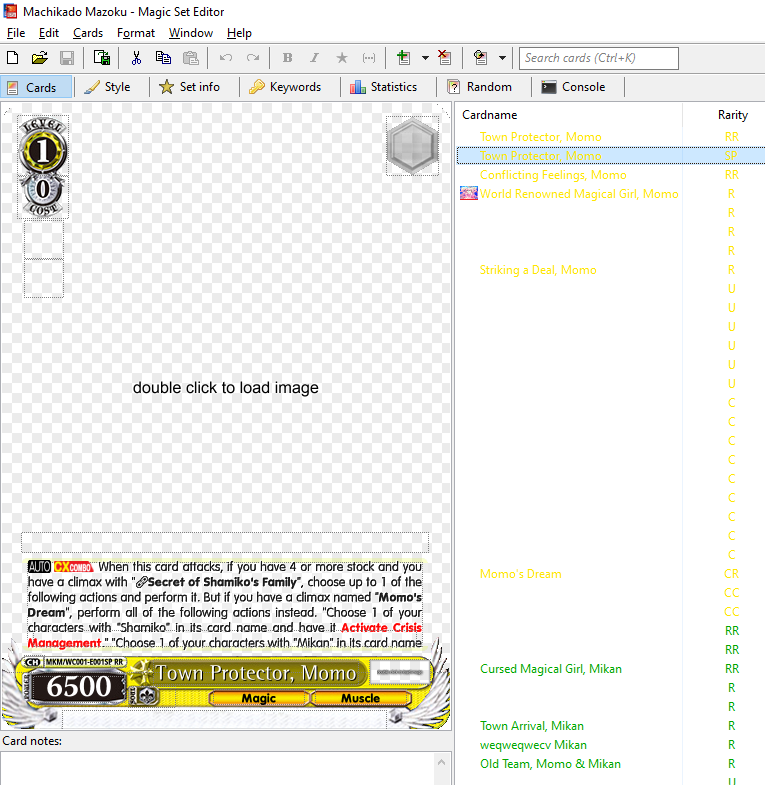Click the star Symbols toolbar icon
765x785 pixels.
pyautogui.click(x=342, y=58)
